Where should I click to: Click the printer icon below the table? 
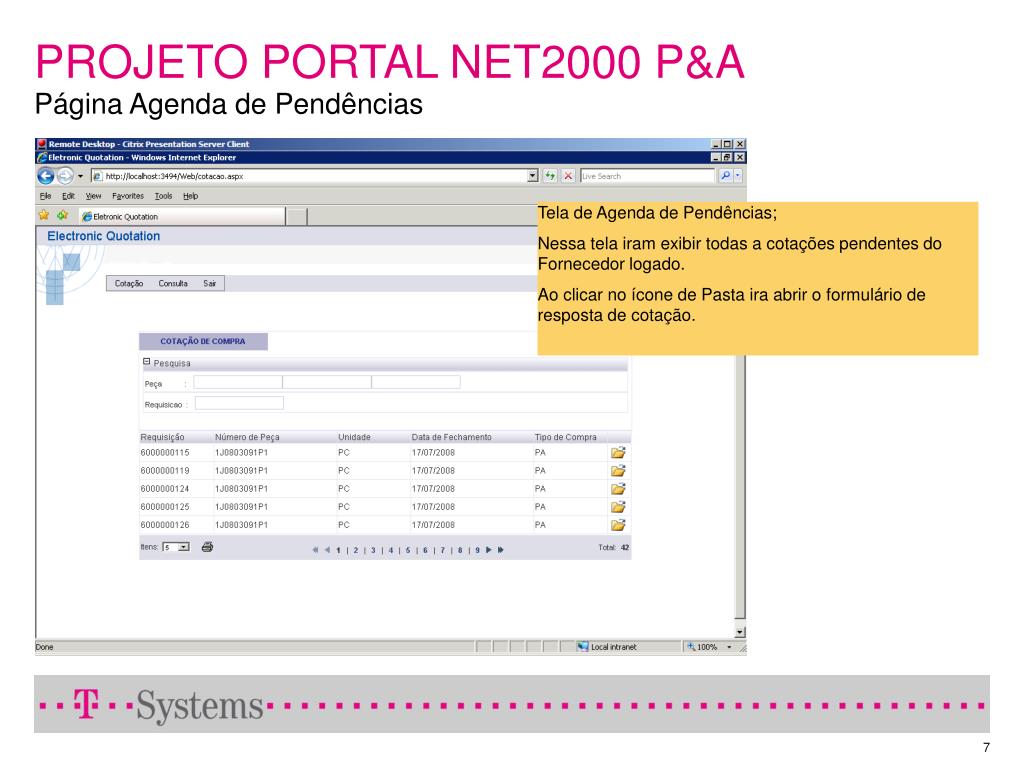click(x=207, y=547)
